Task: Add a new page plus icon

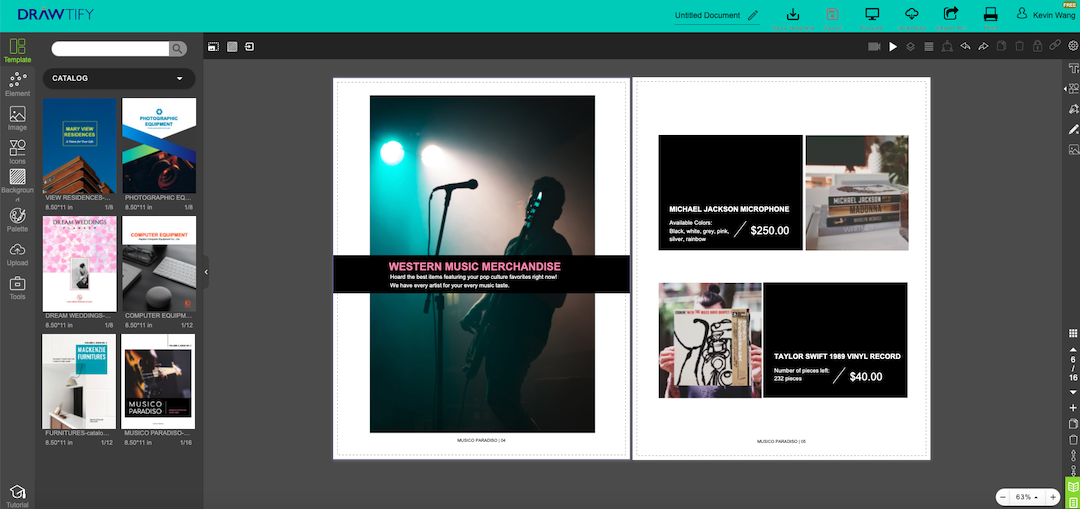Action: [1072, 408]
